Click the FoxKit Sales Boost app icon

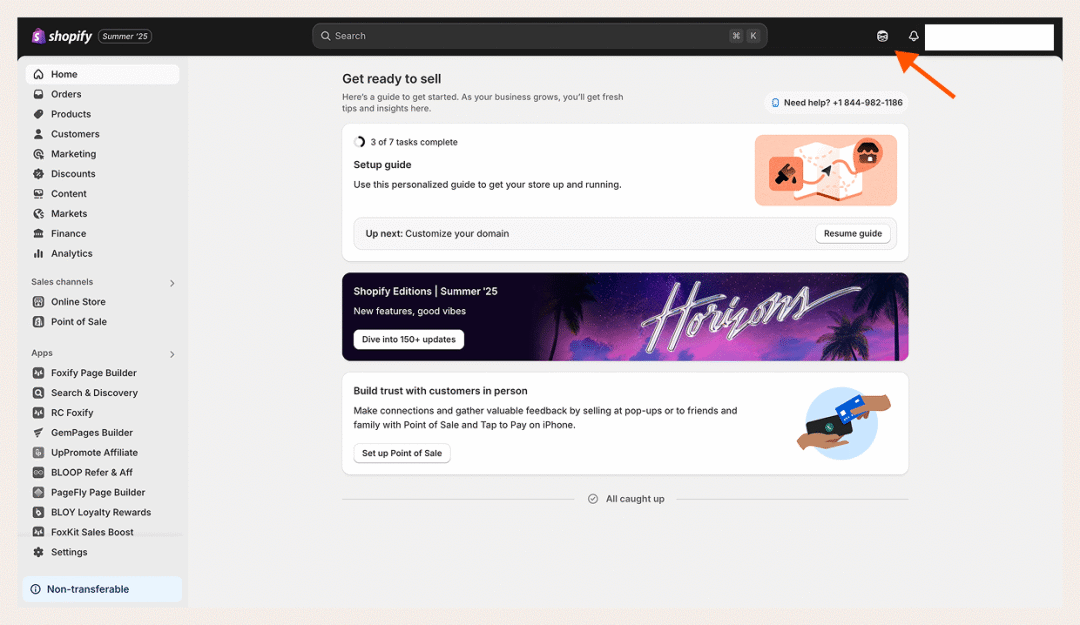click(x=39, y=532)
